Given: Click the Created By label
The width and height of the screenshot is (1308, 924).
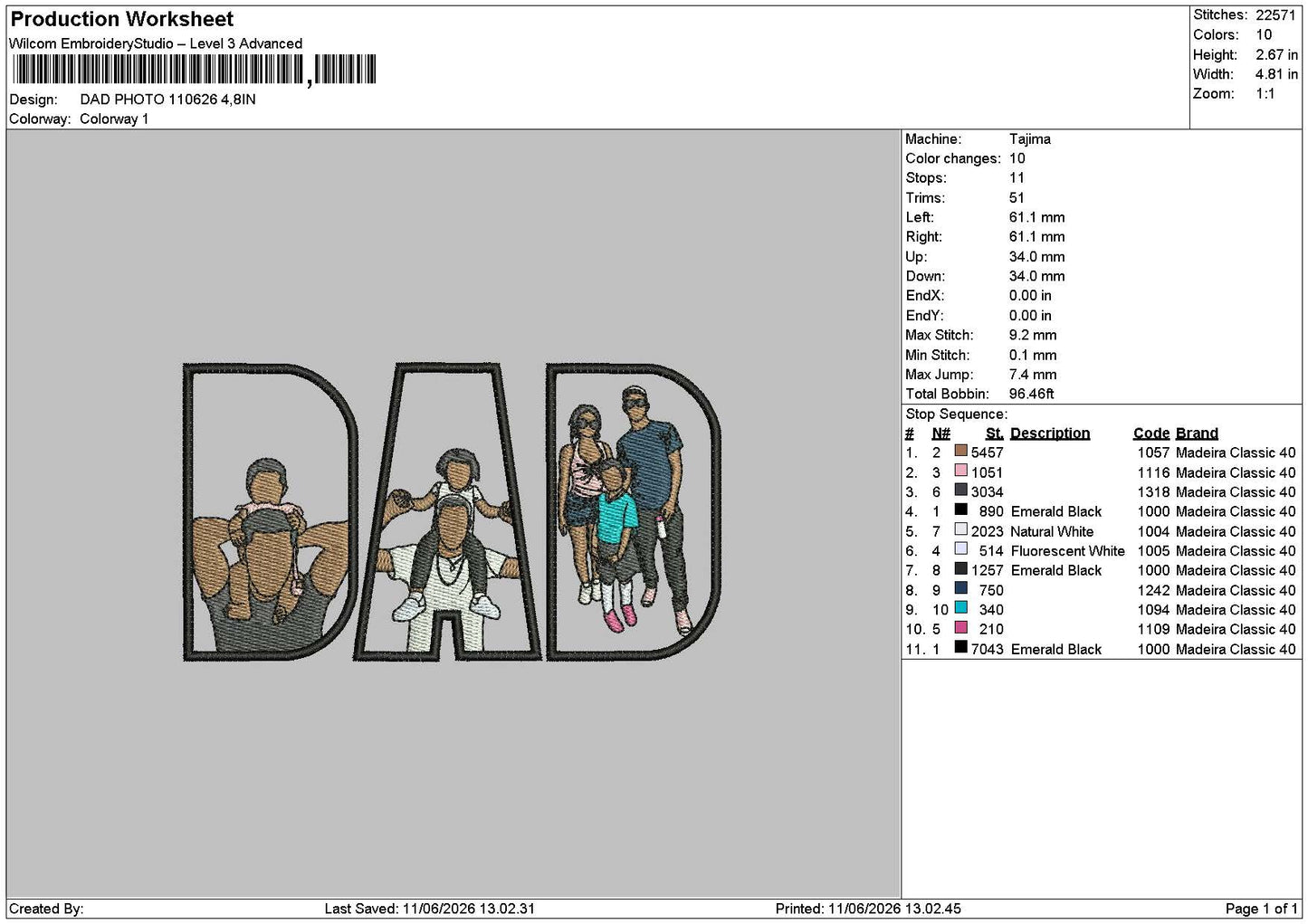Looking at the screenshot, I should [x=46, y=909].
